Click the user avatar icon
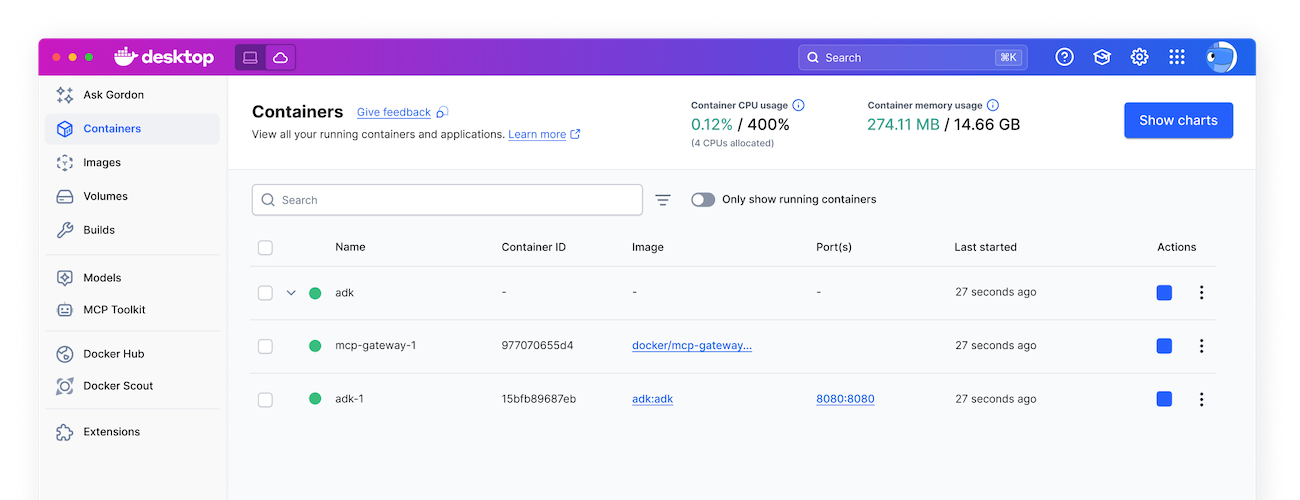This screenshot has height=500, width=1300. pyautogui.click(x=1220, y=57)
